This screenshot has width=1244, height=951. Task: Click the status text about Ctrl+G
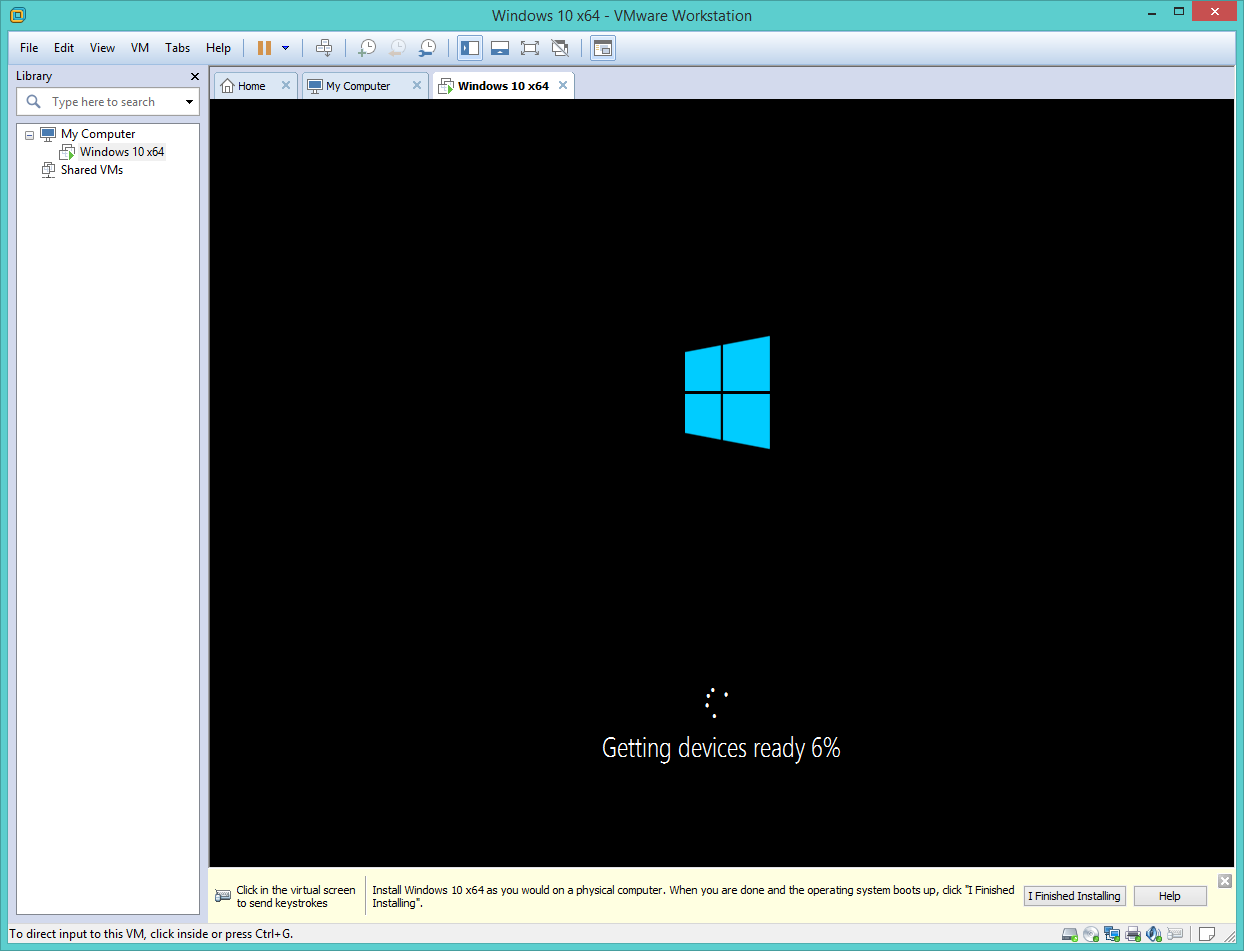coord(151,934)
